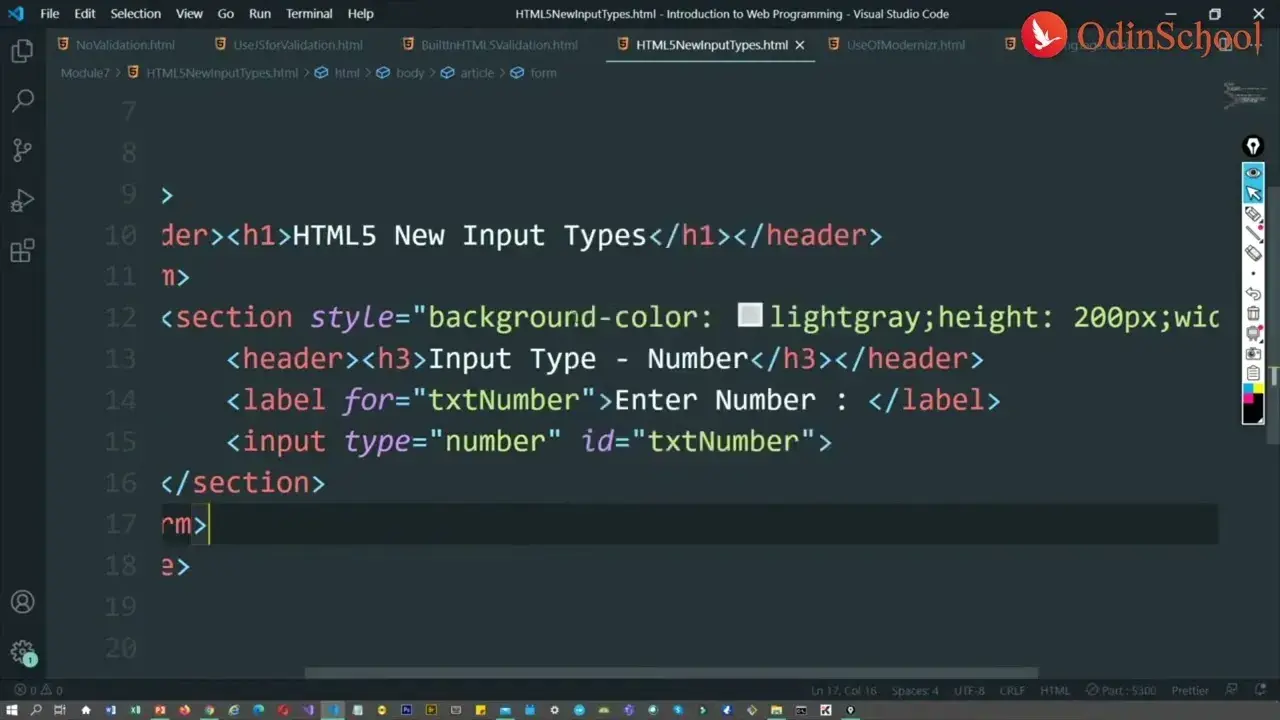
Task: Open the Accounts icon in the Activity Bar
Action: (x=22, y=602)
